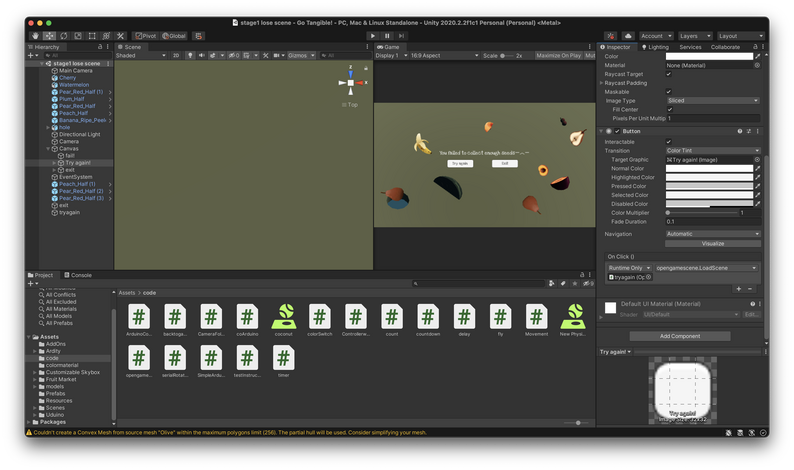Click the cloud services icon
Screen dimensions: 794x470
tap(628, 36)
